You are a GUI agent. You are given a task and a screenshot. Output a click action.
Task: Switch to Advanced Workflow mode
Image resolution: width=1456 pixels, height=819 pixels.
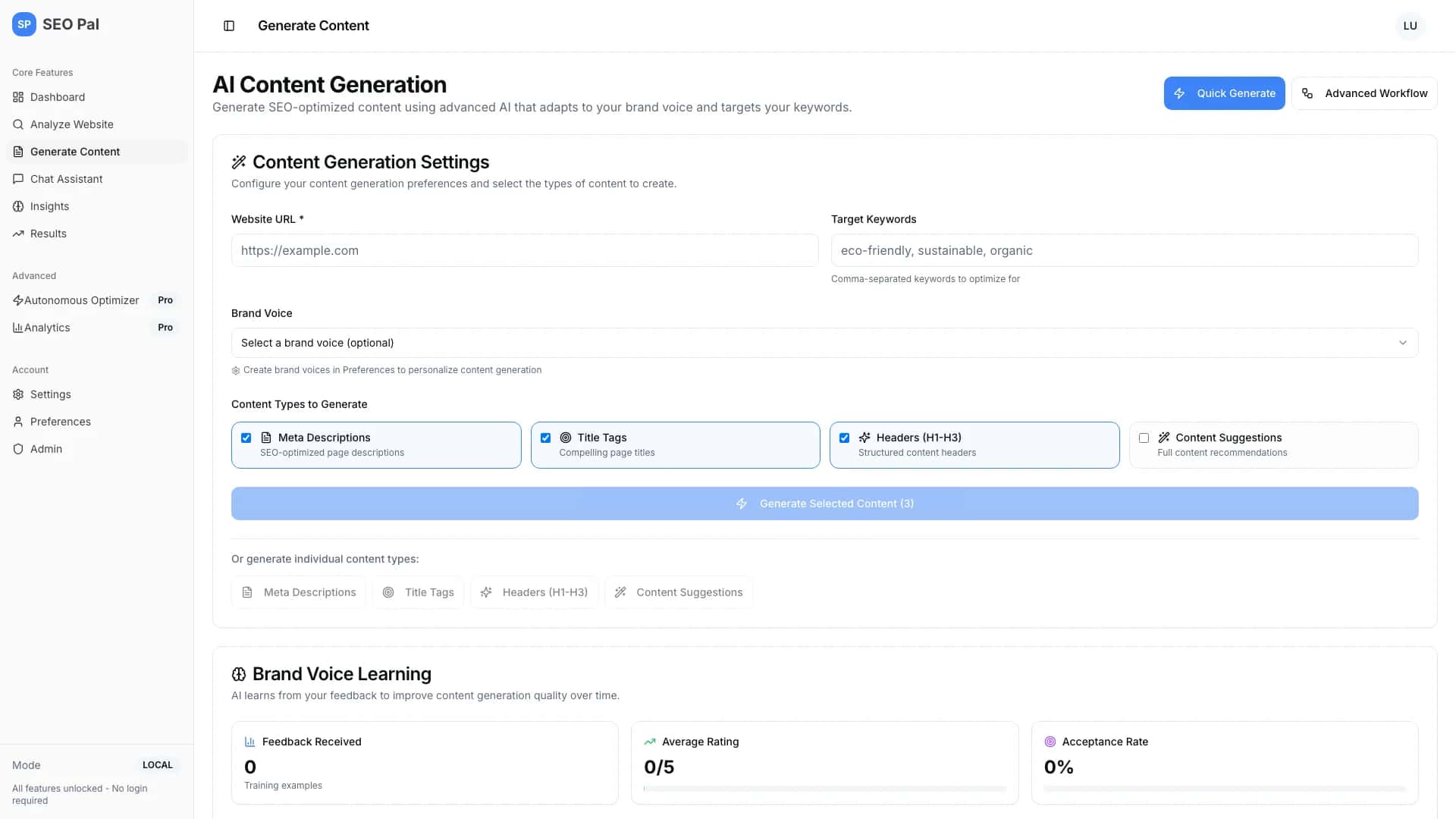click(x=1364, y=93)
